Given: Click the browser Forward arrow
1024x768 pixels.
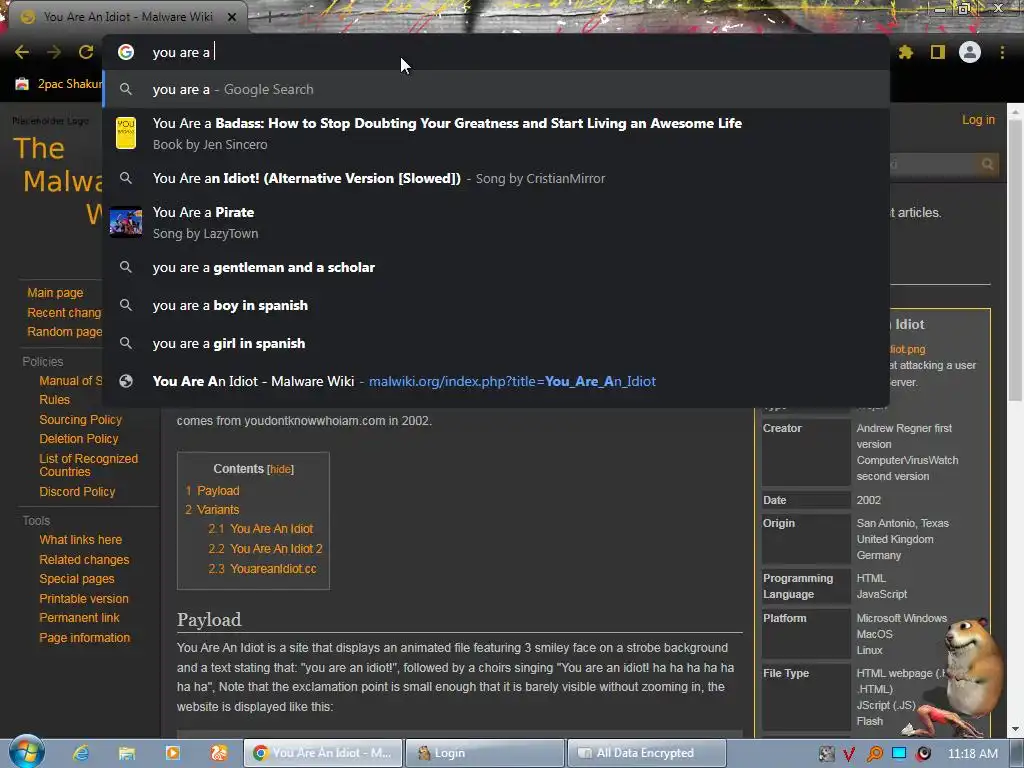Looking at the screenshot, I should (x=54, y=52).
